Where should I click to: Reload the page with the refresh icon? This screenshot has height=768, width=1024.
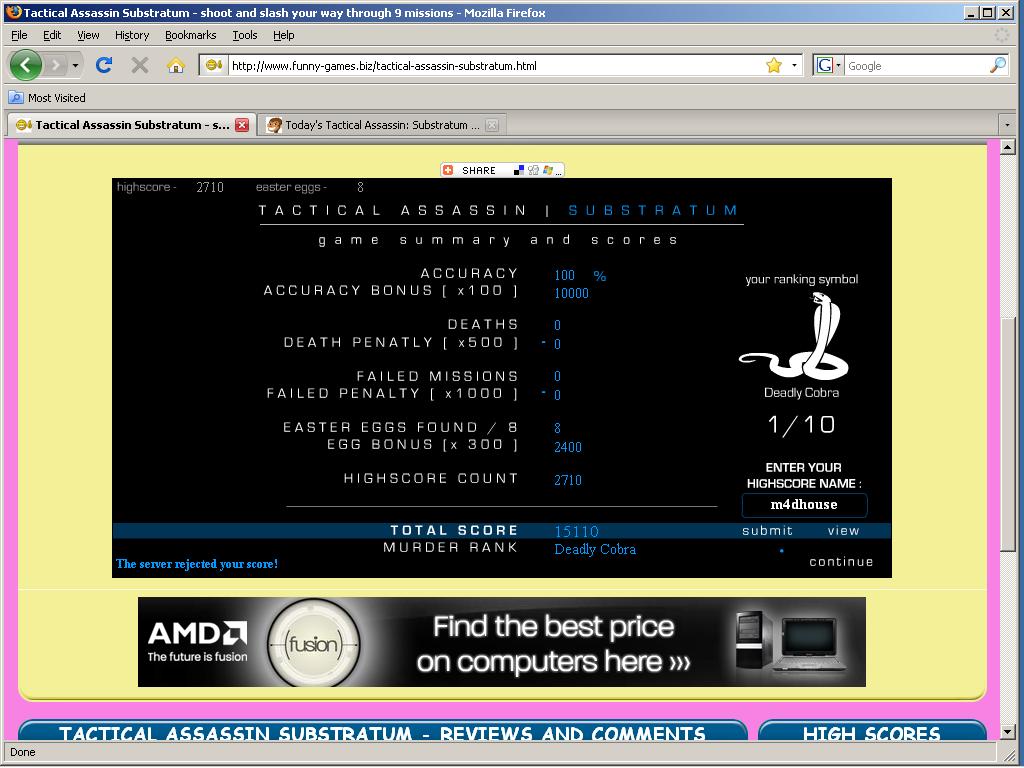(103, 65)
